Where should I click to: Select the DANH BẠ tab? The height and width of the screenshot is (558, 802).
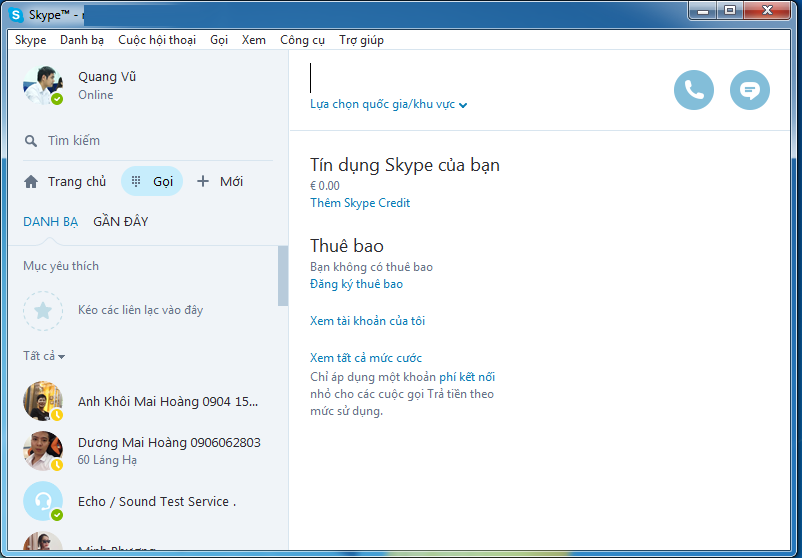point(50,222)
